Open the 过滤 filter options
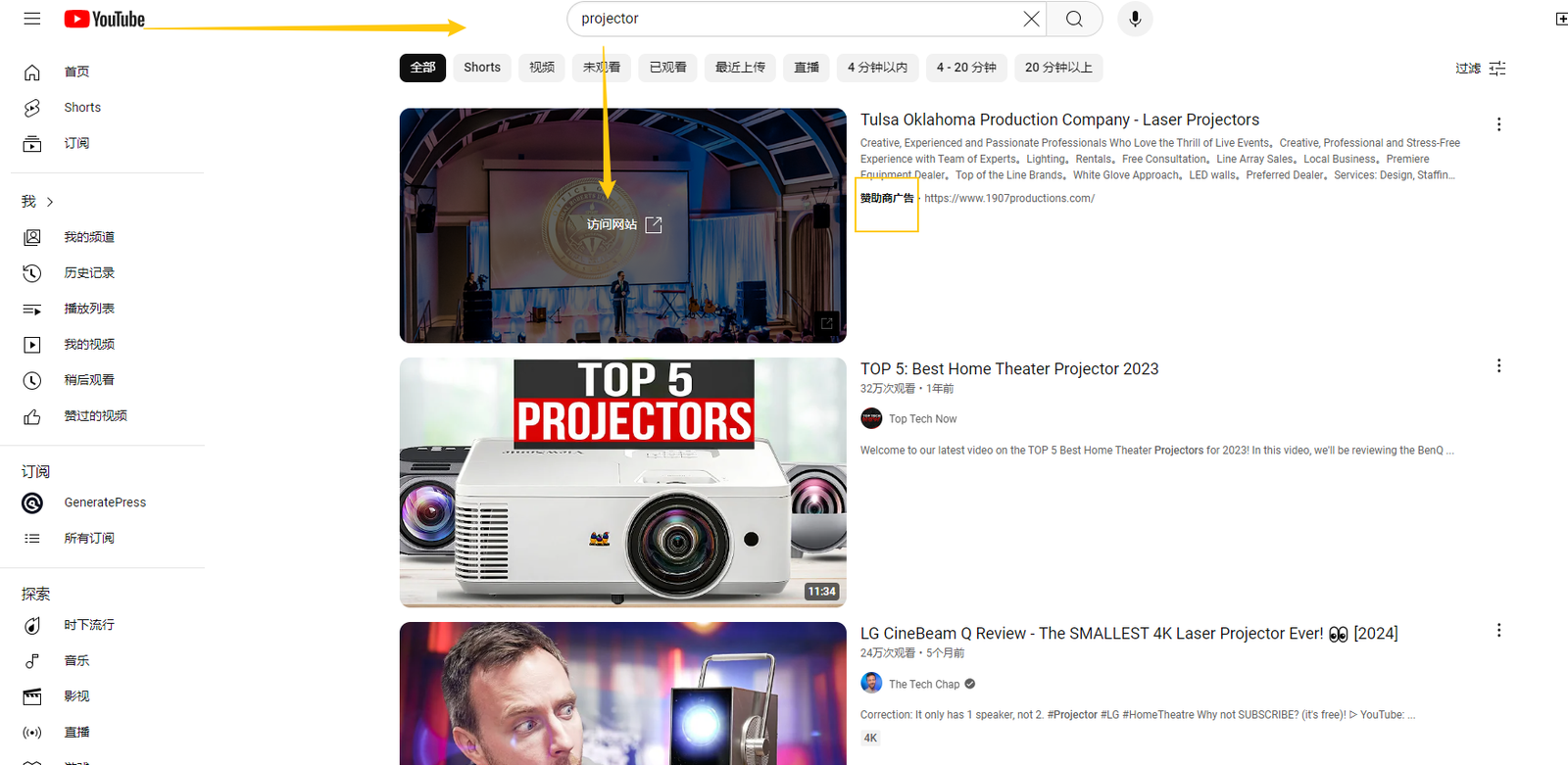 point(1480,69)
